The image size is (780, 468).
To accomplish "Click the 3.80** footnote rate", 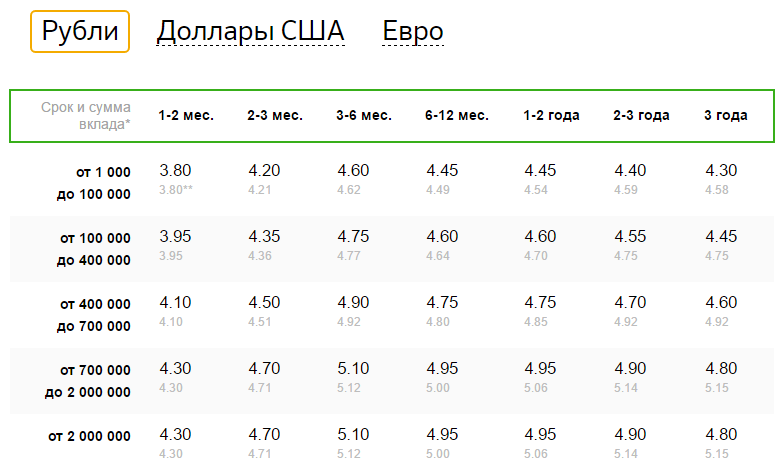I will (176, 190).
